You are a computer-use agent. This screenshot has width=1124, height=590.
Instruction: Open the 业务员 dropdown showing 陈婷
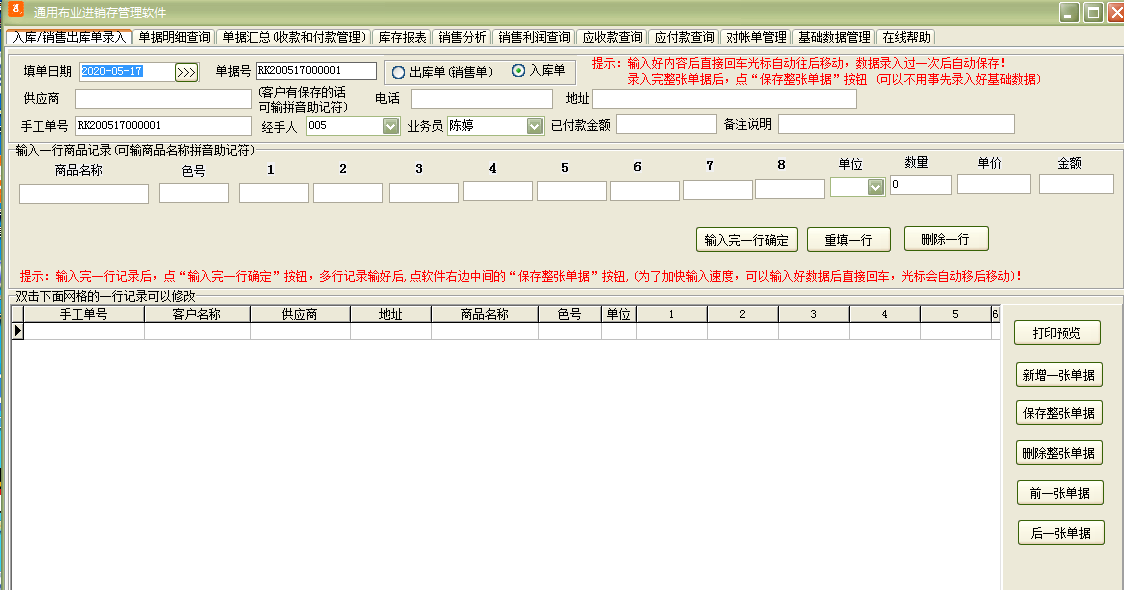click(x=534, y=126)
